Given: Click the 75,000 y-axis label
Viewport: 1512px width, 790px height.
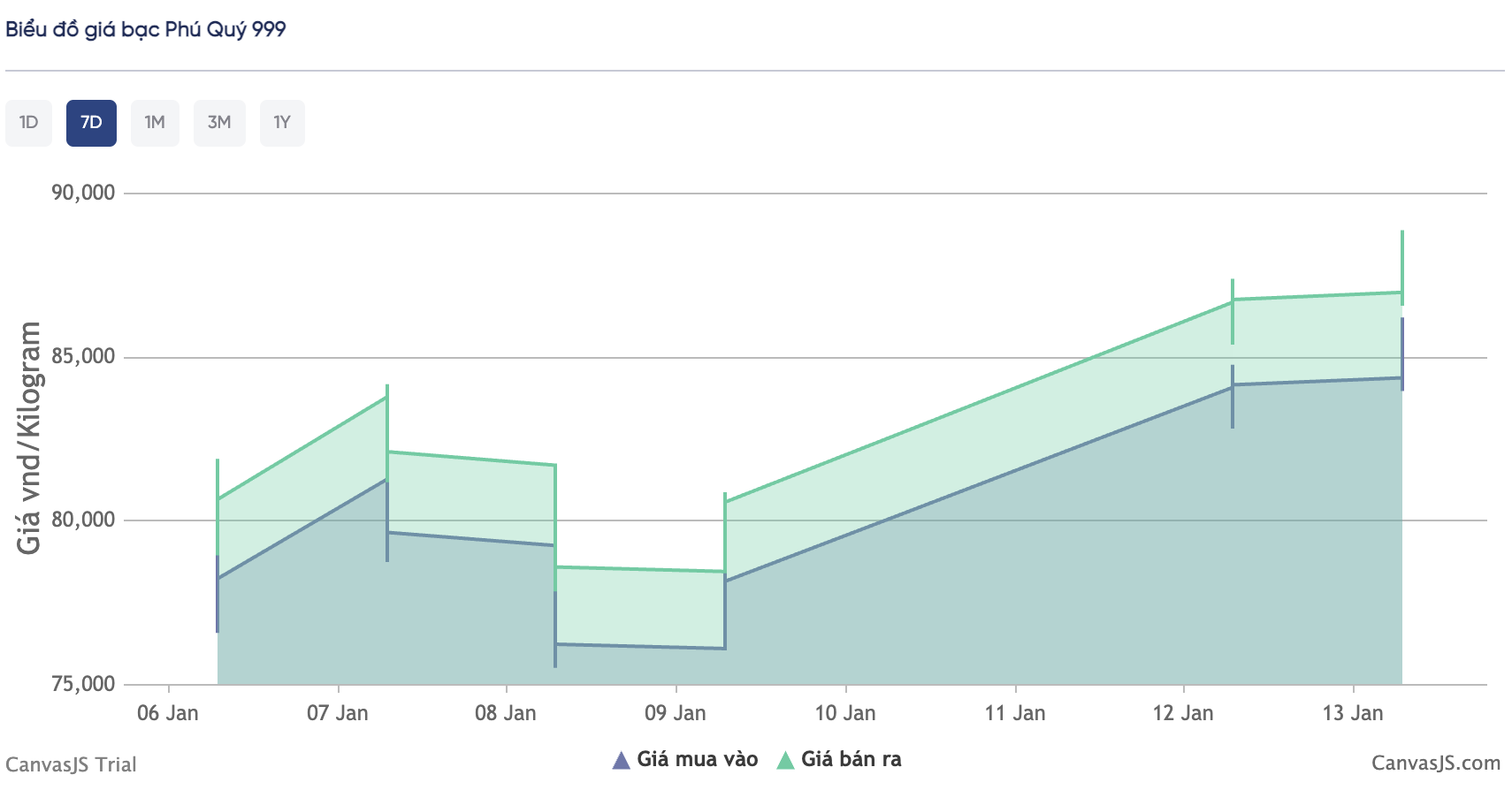Looking at the screenshot, I should point(83,684).
